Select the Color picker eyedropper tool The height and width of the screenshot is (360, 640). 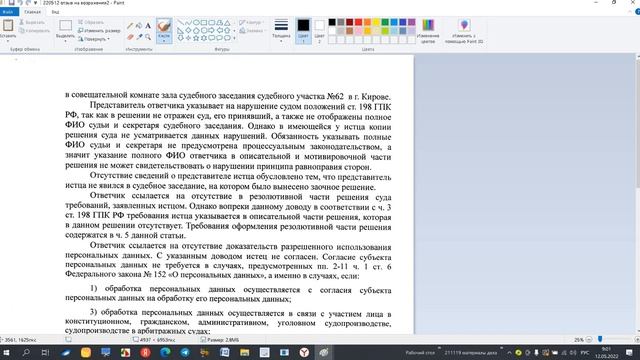tap(139, 37)
